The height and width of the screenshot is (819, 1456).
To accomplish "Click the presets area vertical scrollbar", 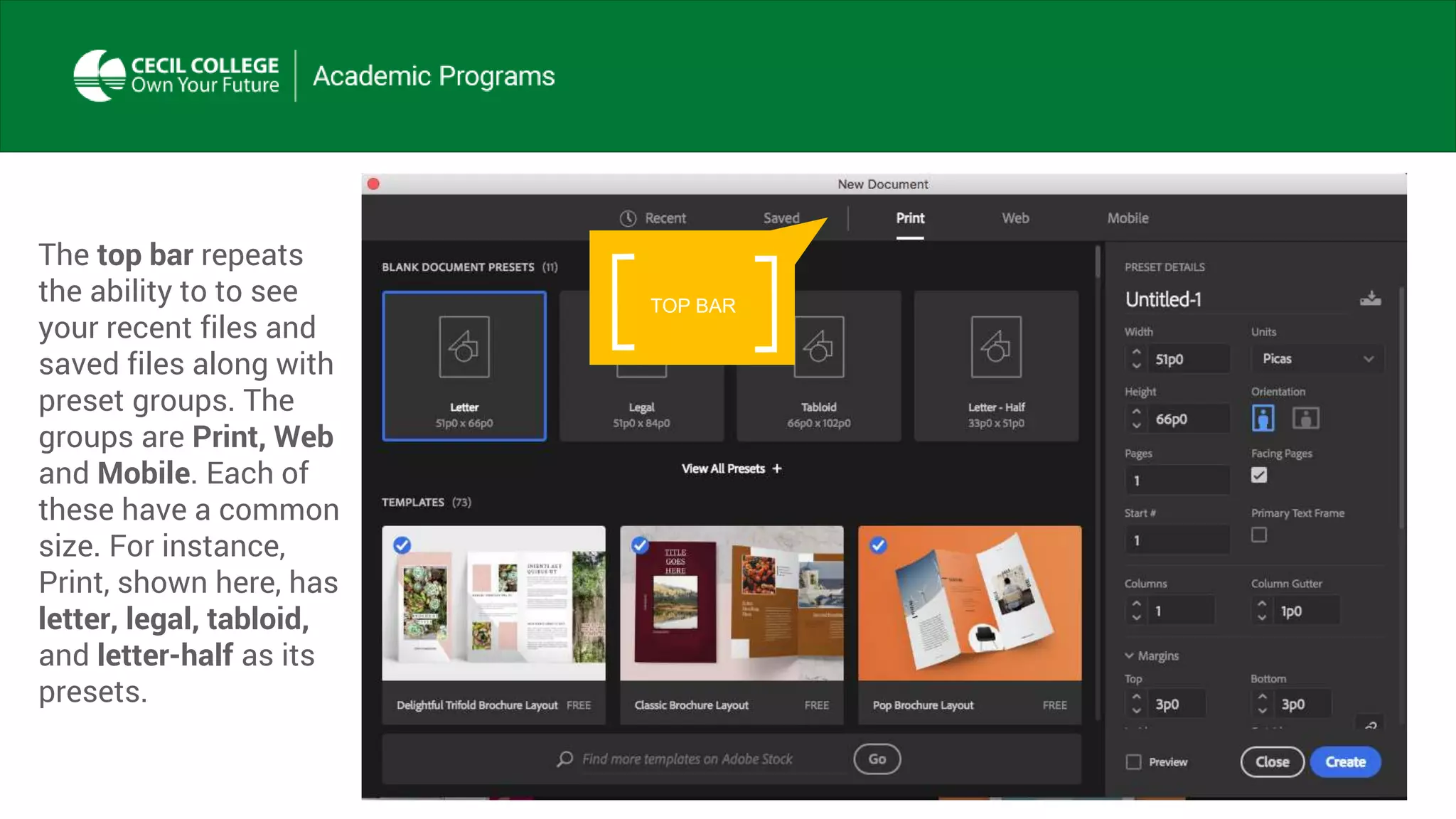I will click(x=1098, y=262).
